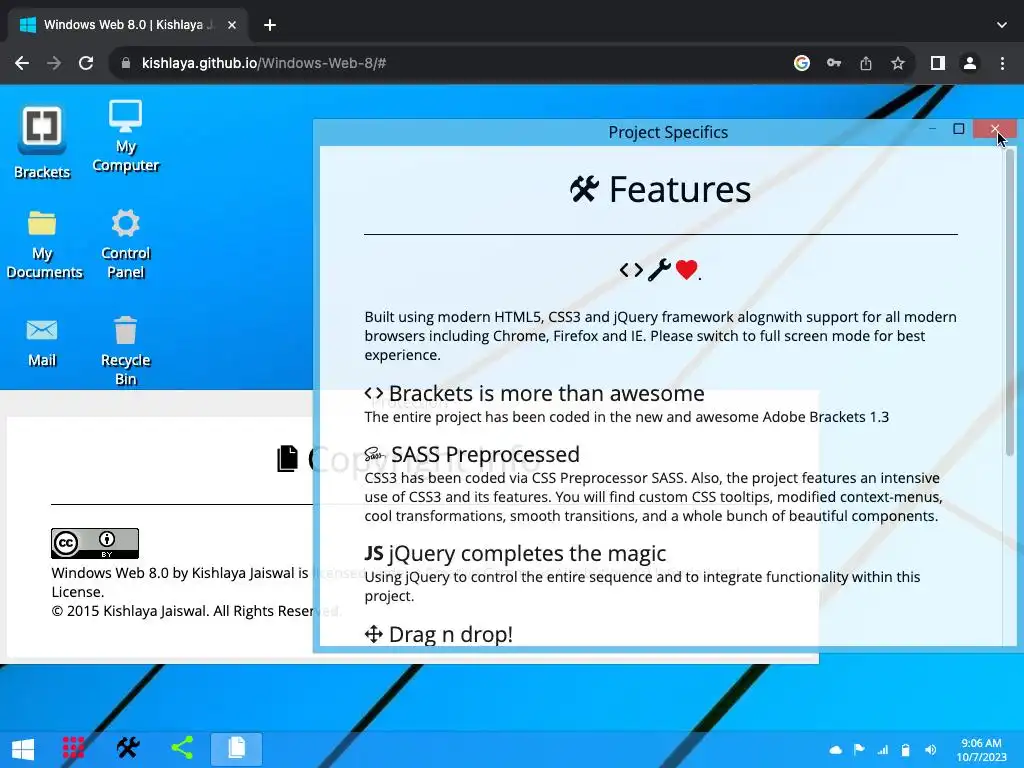Click the volume speaker tray icon
Screen dimensions: 1024x768
[x=931, y=750]
